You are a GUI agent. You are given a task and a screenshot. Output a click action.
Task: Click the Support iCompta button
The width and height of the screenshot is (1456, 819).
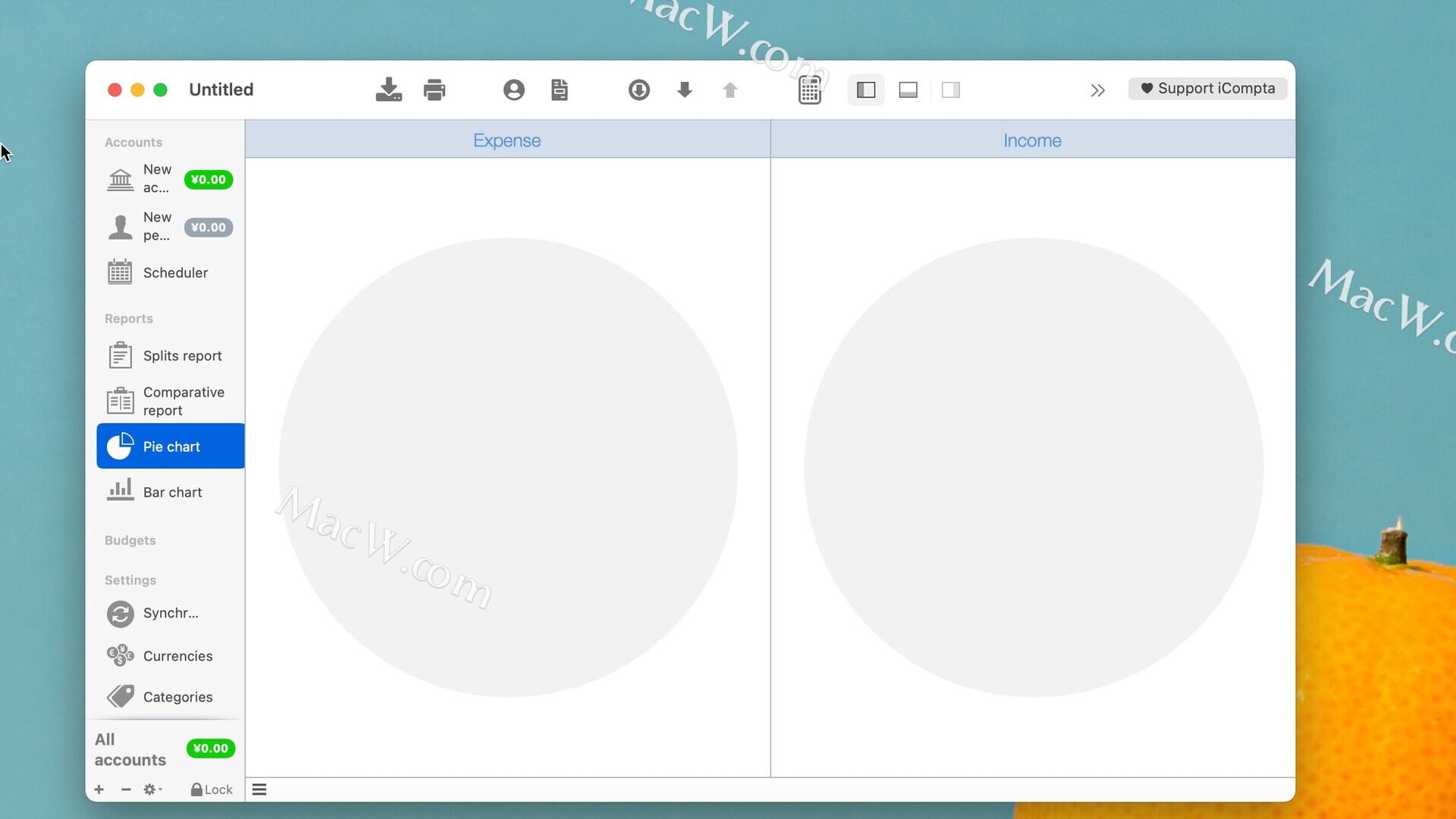(1207, 89)
